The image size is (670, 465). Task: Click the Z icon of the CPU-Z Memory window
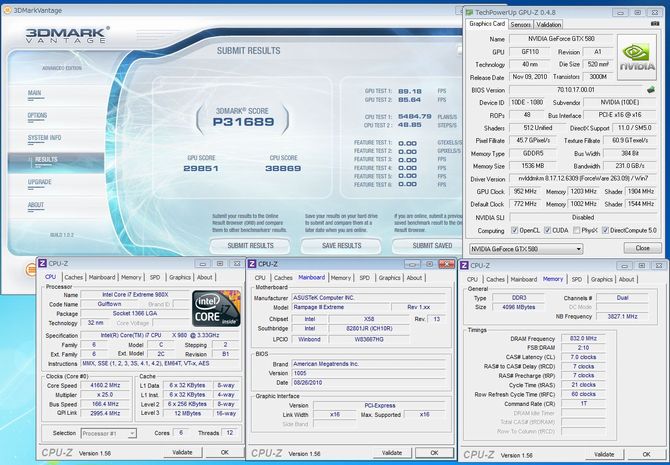pos(464,265)
